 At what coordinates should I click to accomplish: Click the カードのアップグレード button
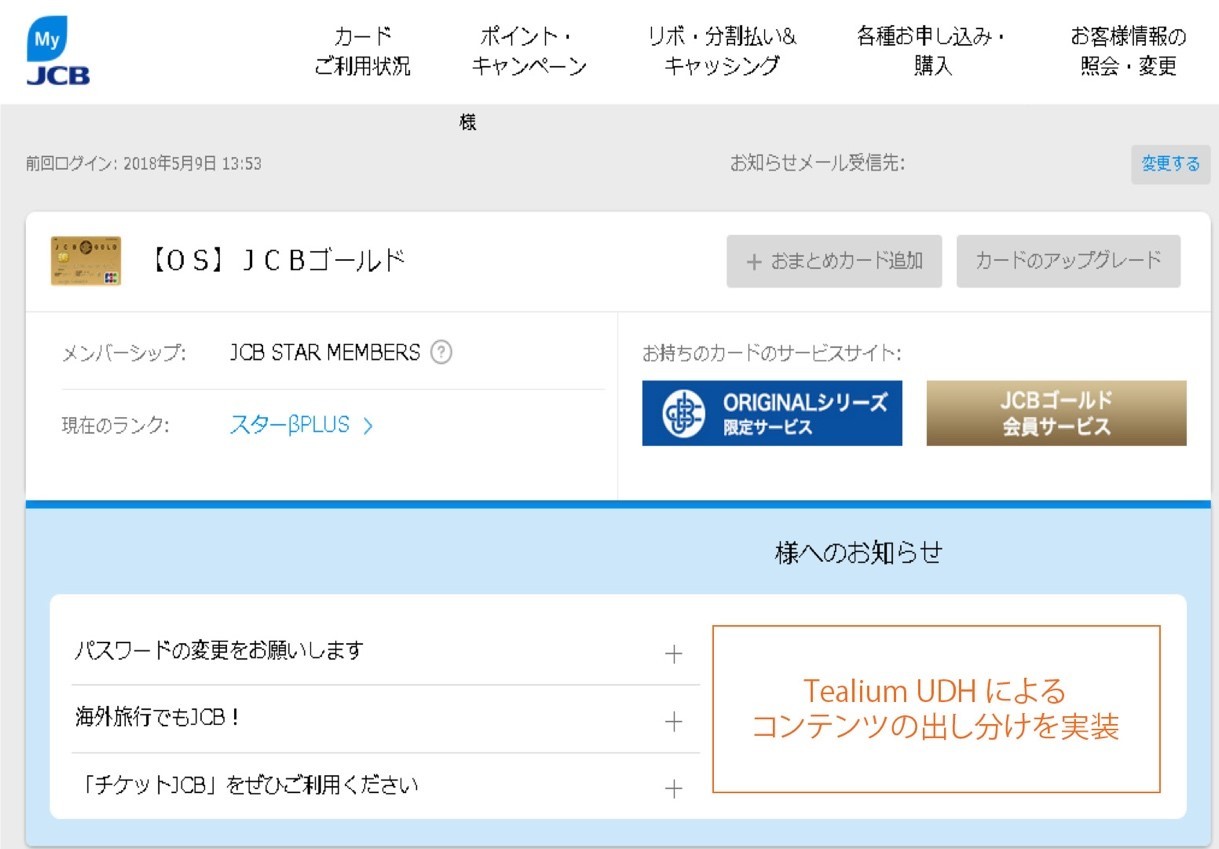[1068, 261]
